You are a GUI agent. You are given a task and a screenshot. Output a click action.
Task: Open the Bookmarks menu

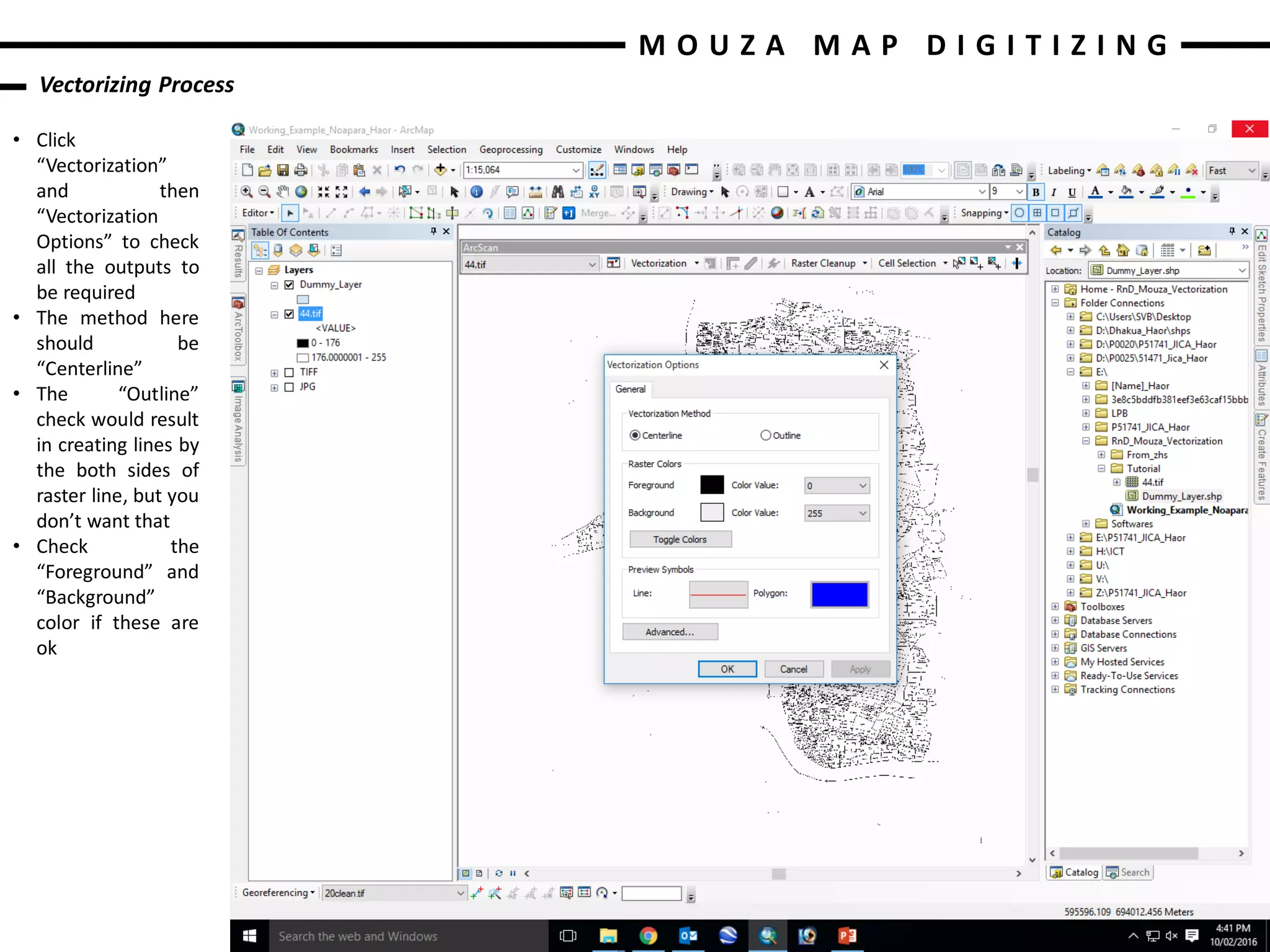click(x=353, y=149)
